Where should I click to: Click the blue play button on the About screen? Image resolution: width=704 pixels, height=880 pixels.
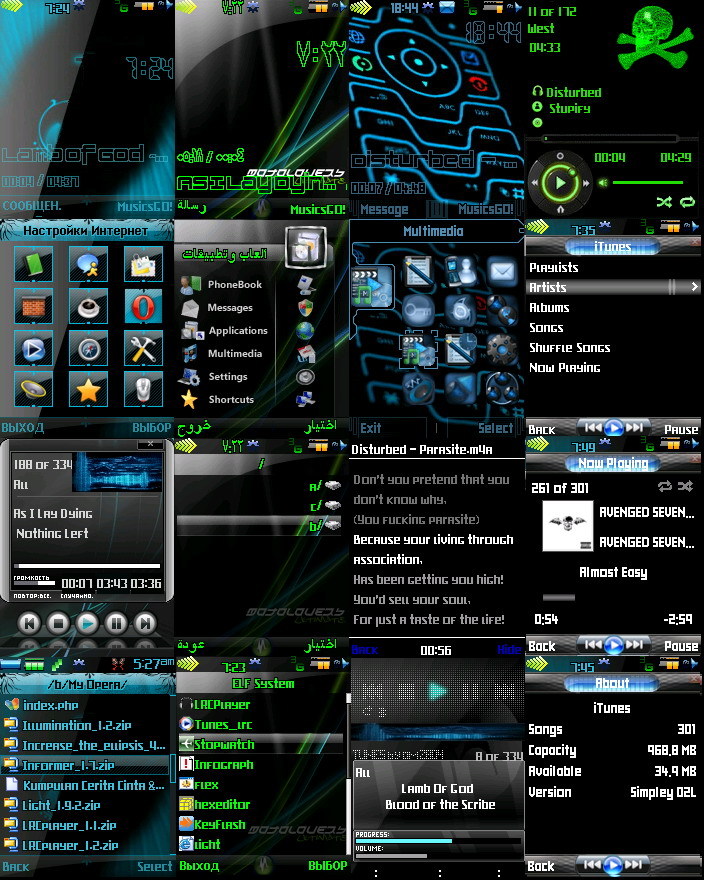pyautogui.click(x=613, y=865)
